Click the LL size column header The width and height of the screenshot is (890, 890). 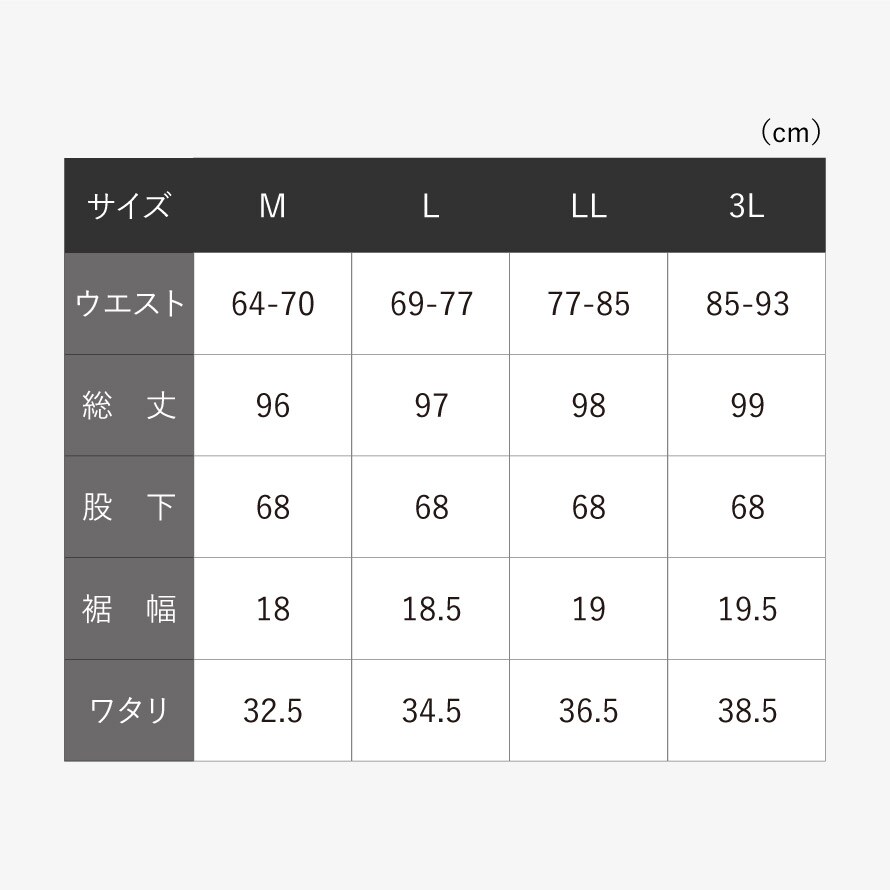589,206
